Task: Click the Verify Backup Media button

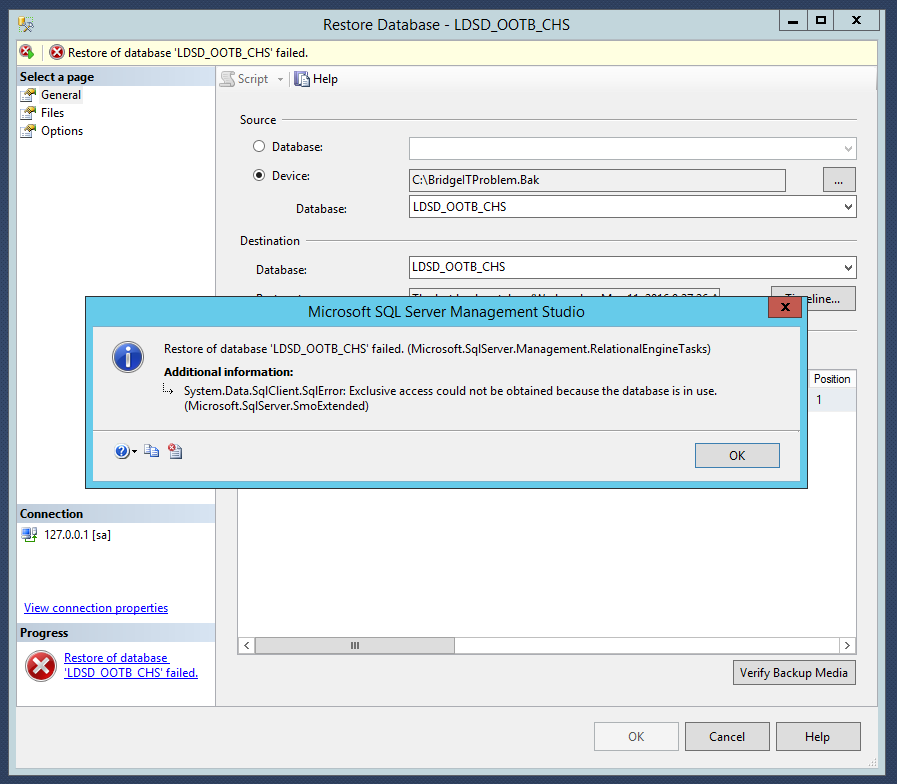Action: click(x=794, y=673)
